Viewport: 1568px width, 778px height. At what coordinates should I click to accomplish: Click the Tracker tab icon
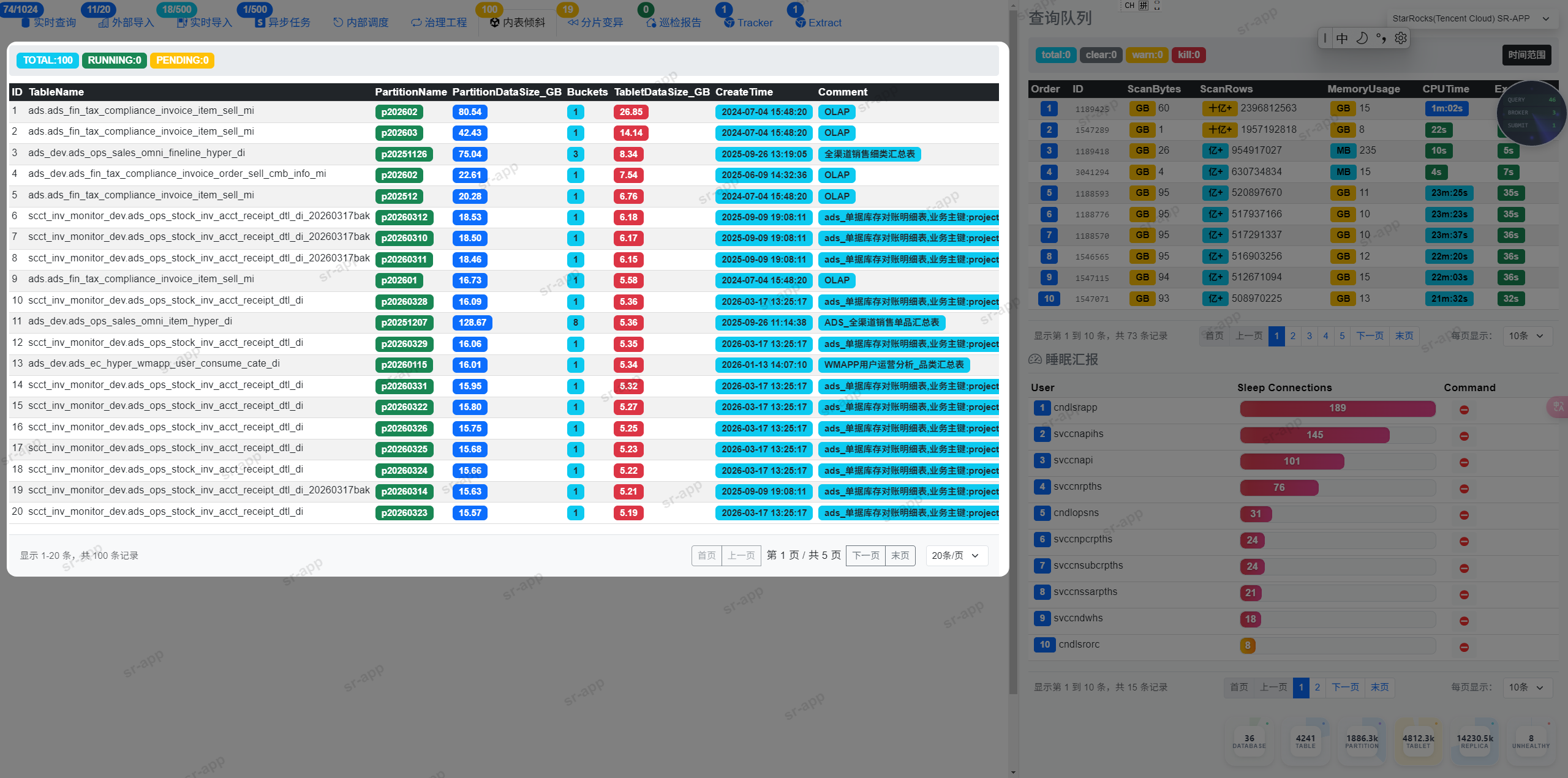point(729,23)
